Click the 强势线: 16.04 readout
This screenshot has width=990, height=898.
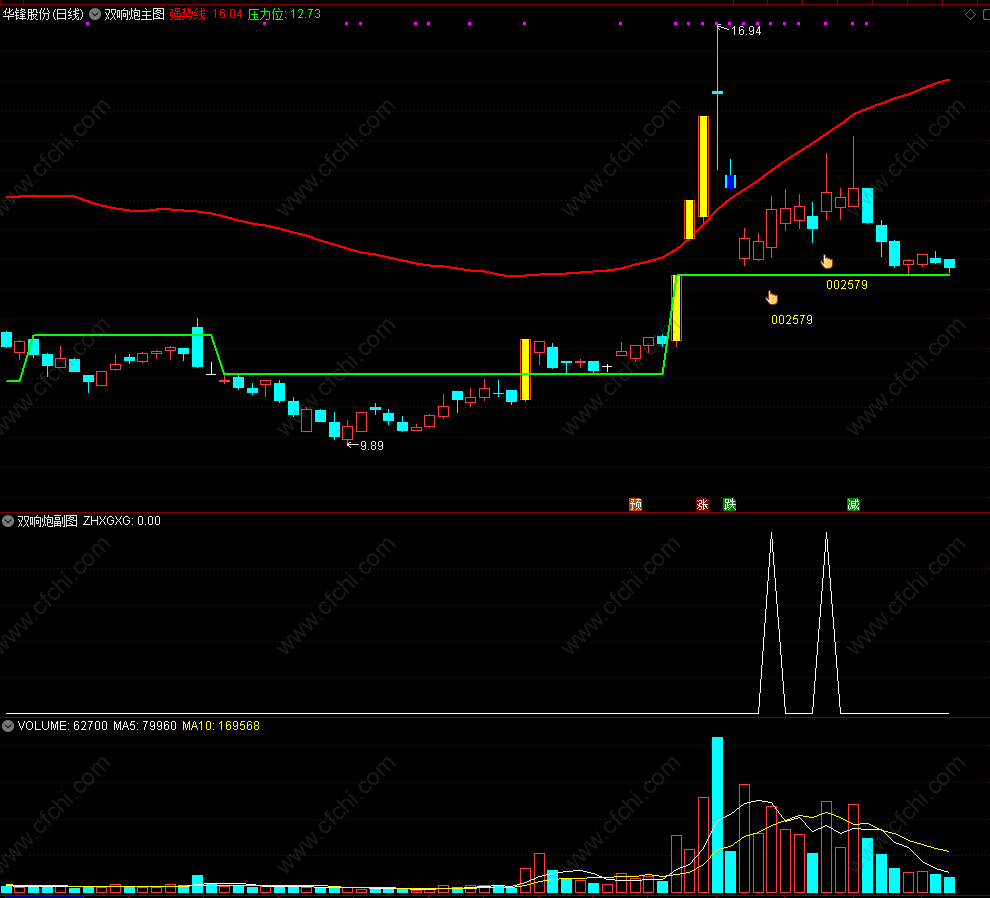coord(206,14)
